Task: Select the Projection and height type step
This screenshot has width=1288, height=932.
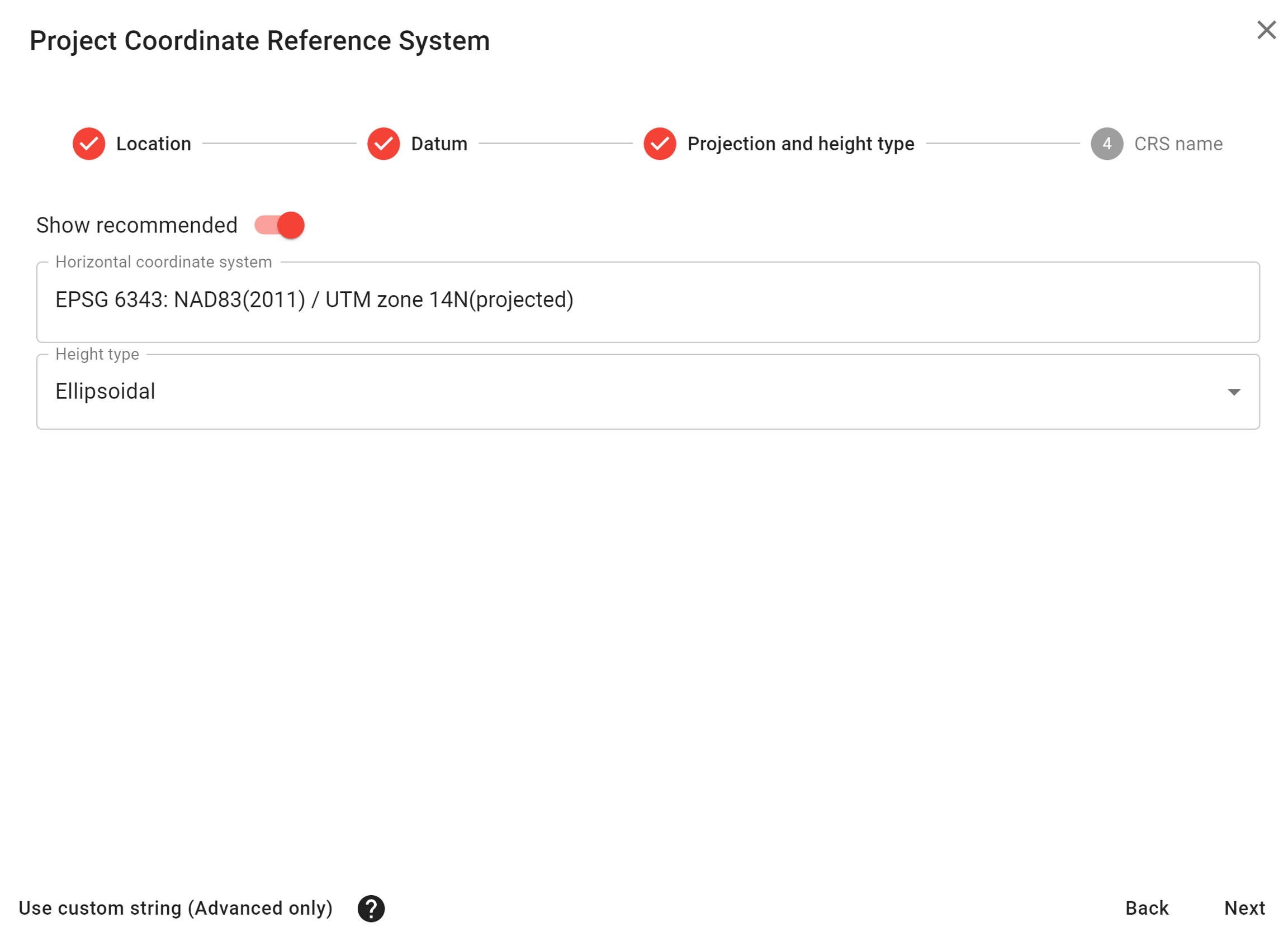Action: 800,144
